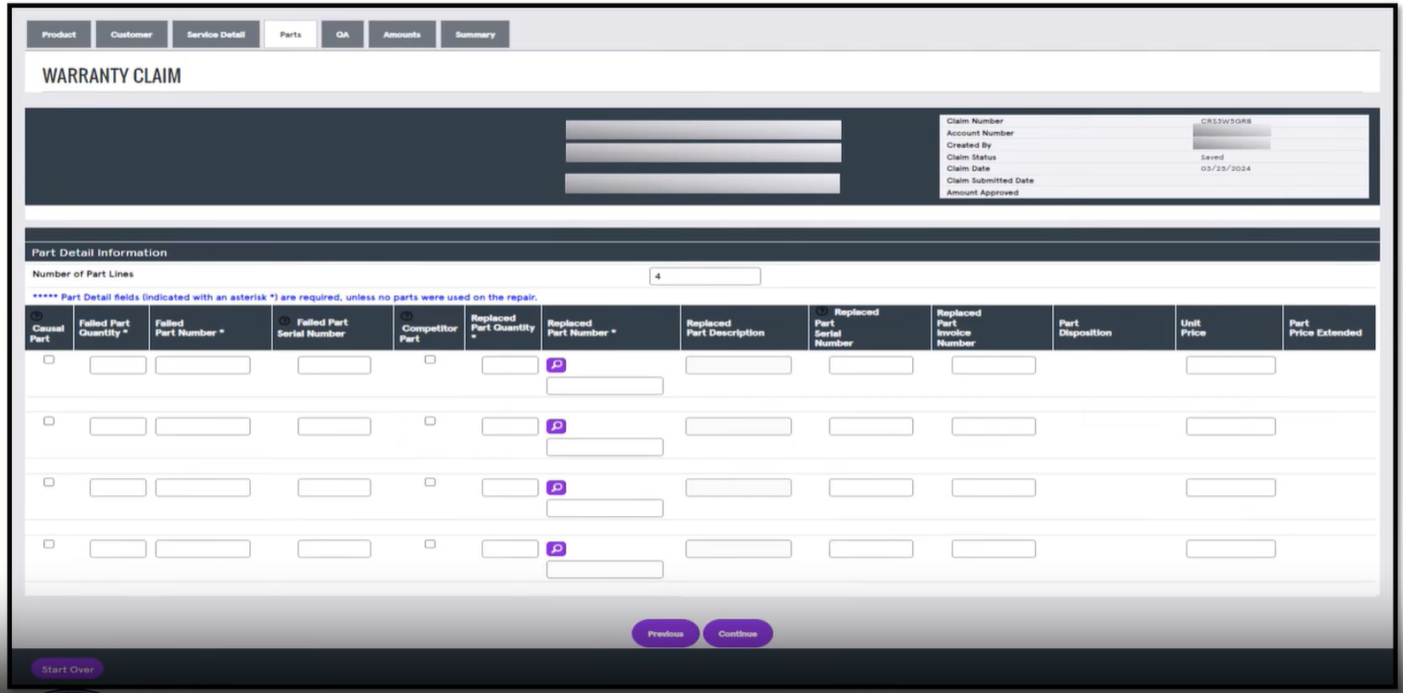This screenshot has height=693, width=1403.
Task: Toggle the Competitor Part checkbox in the third row
Action: (430, 482)
